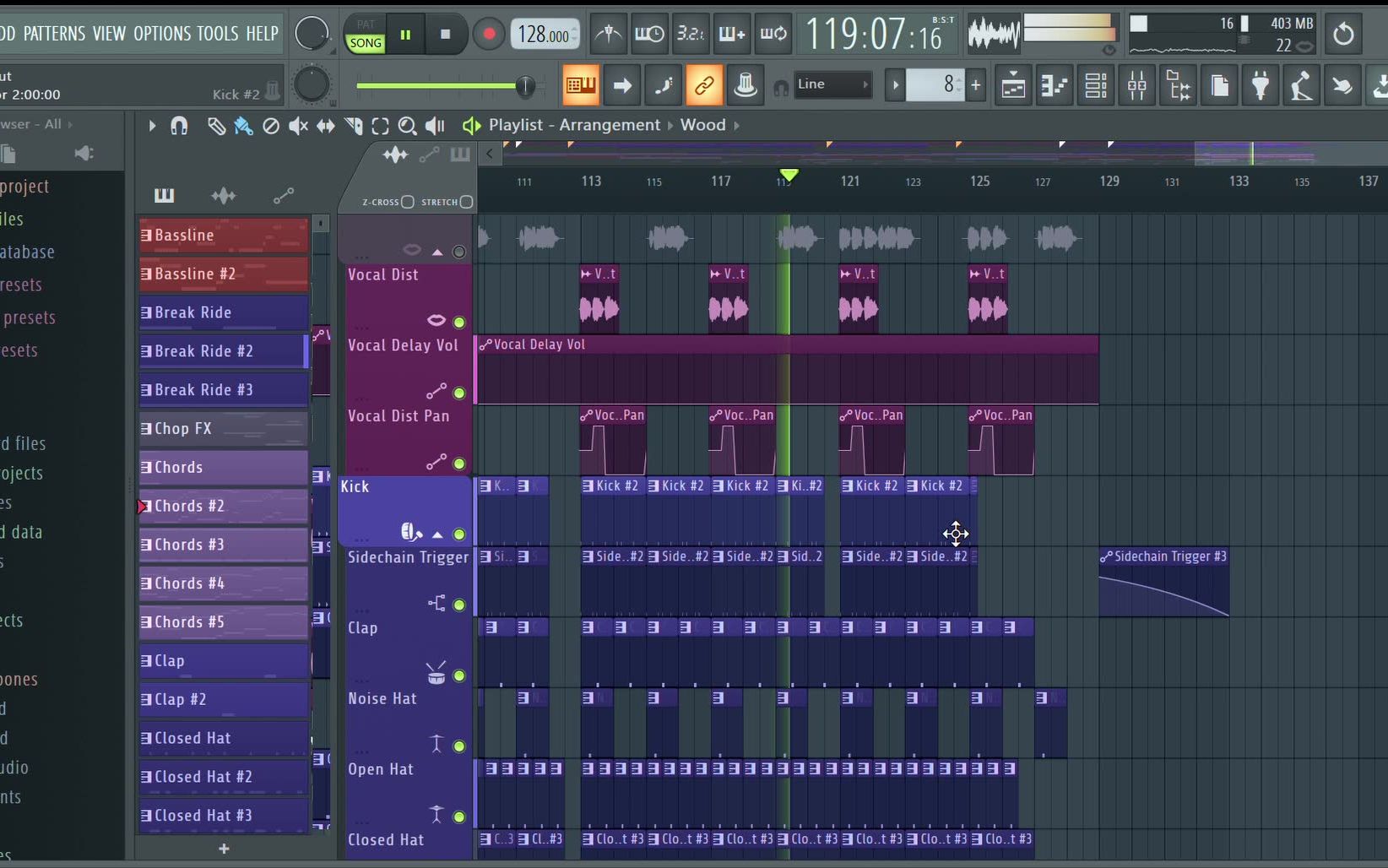Toggle the 3-2-1 countdown before recording
1388x868 pixels.
(x=690, y=34)
